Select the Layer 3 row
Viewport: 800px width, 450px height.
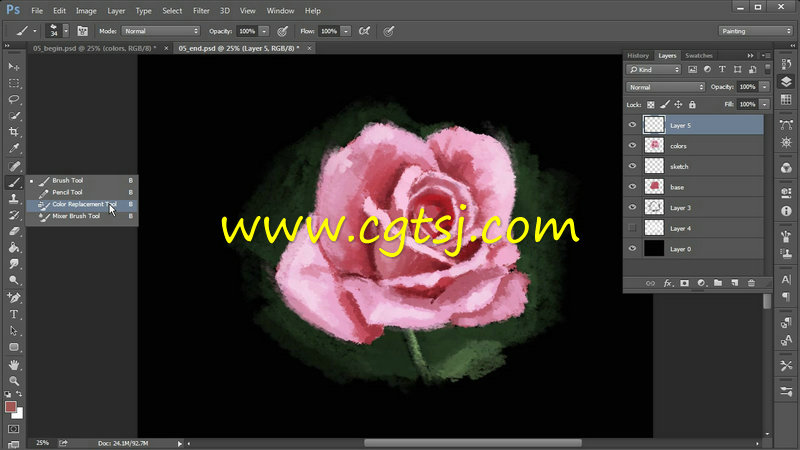(x=694, y=208)
